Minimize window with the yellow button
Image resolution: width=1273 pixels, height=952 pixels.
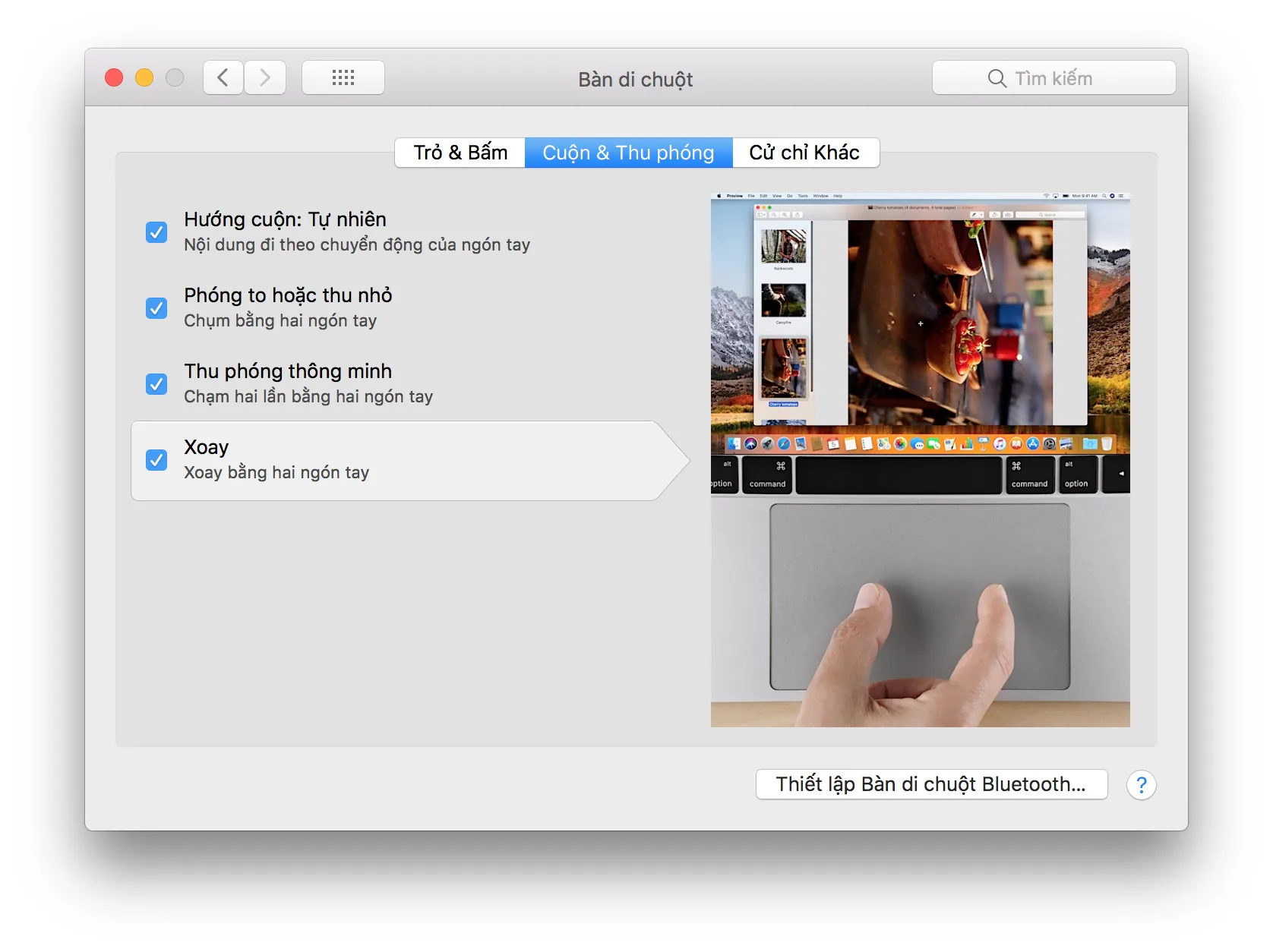pyautogui.click(x=144, y=77)
